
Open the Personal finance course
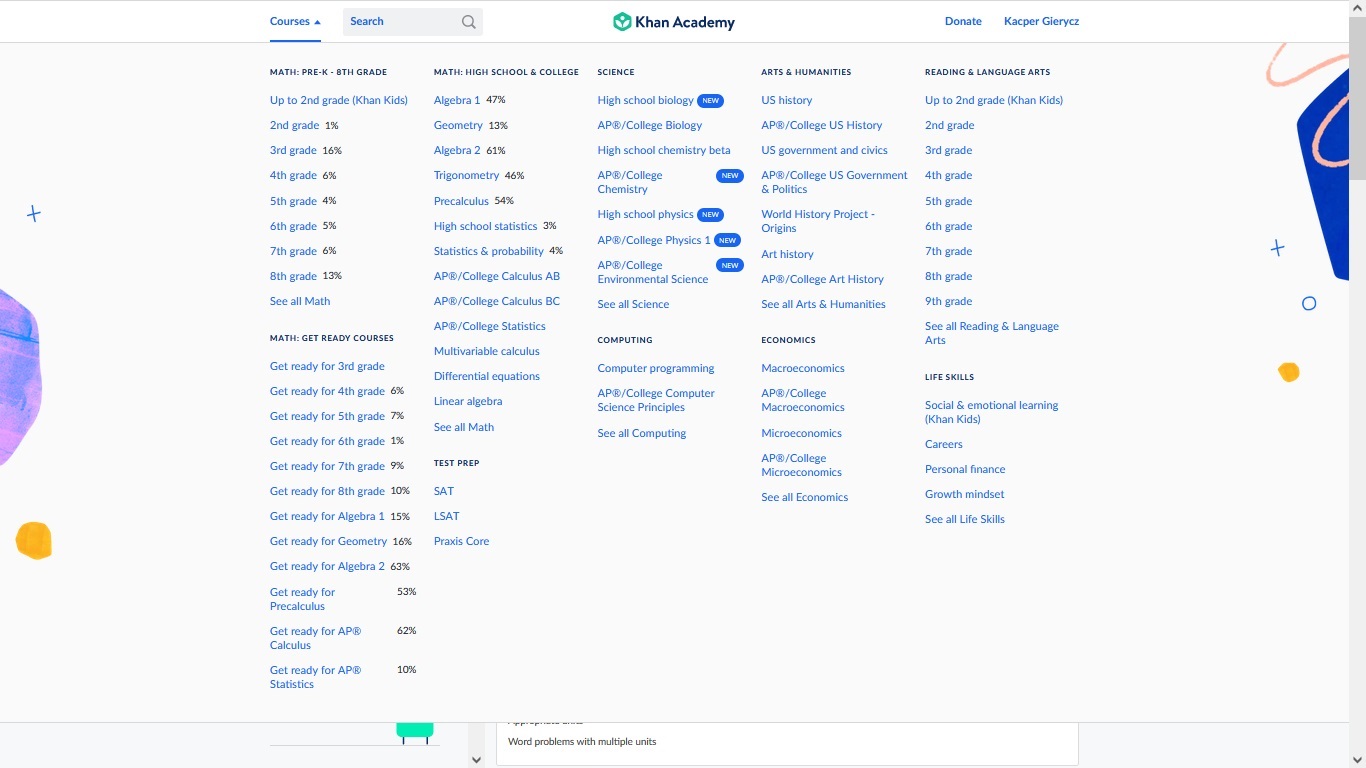[x=964, y=469]
